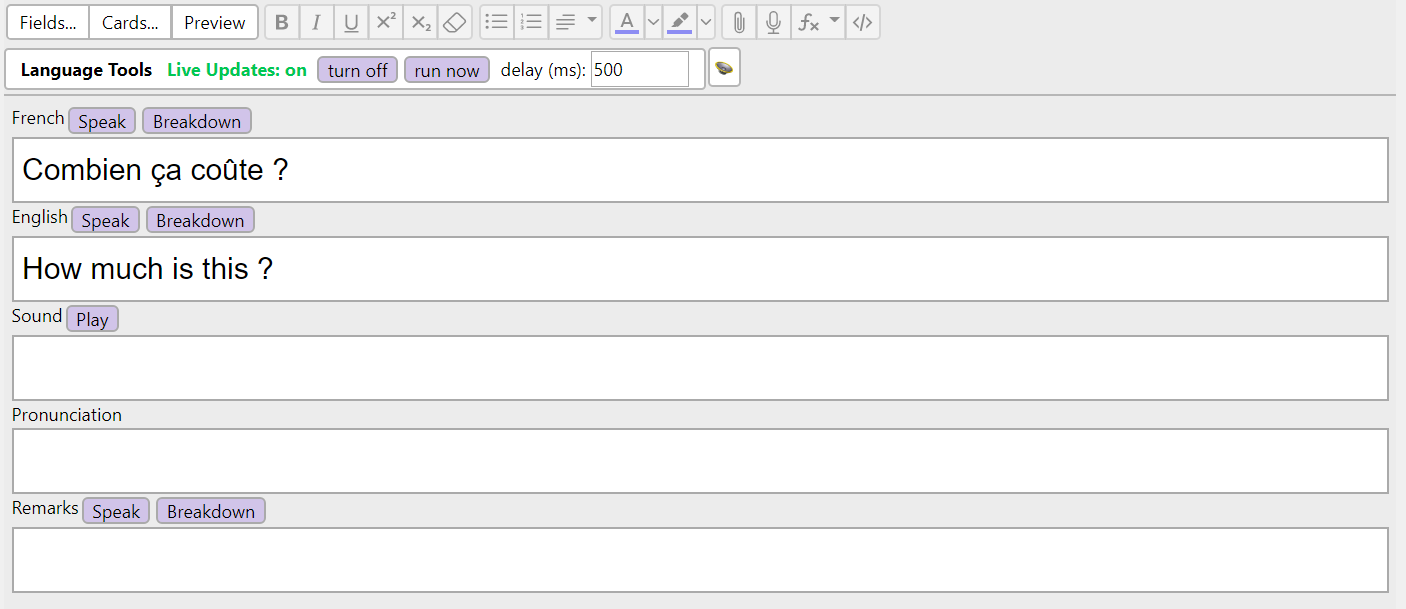Switch to the Preview tab

tap(214, 21)
